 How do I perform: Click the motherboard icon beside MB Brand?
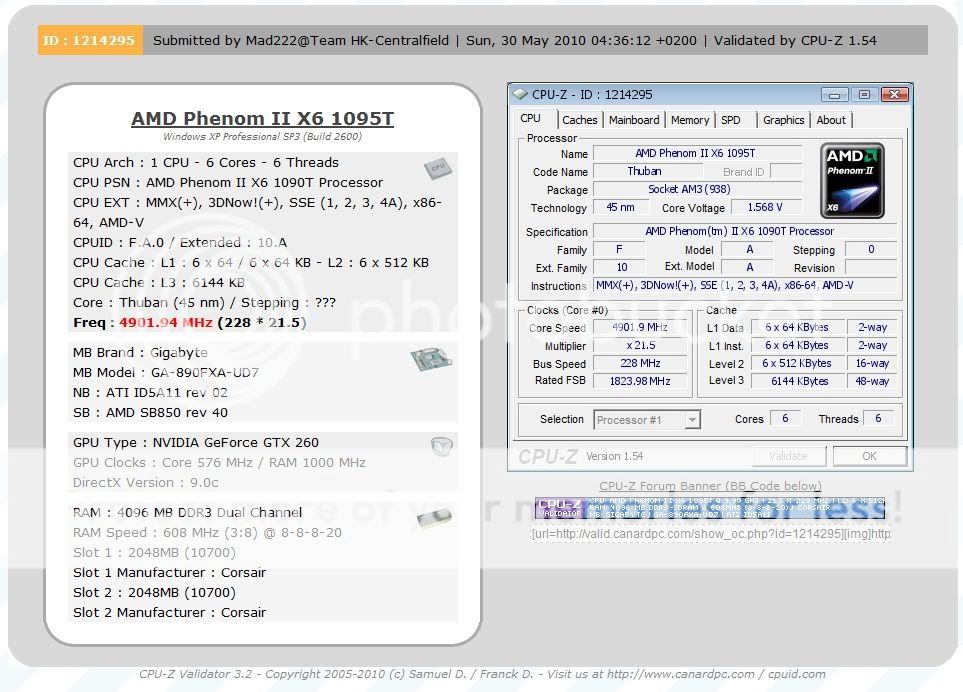(430, 359)
